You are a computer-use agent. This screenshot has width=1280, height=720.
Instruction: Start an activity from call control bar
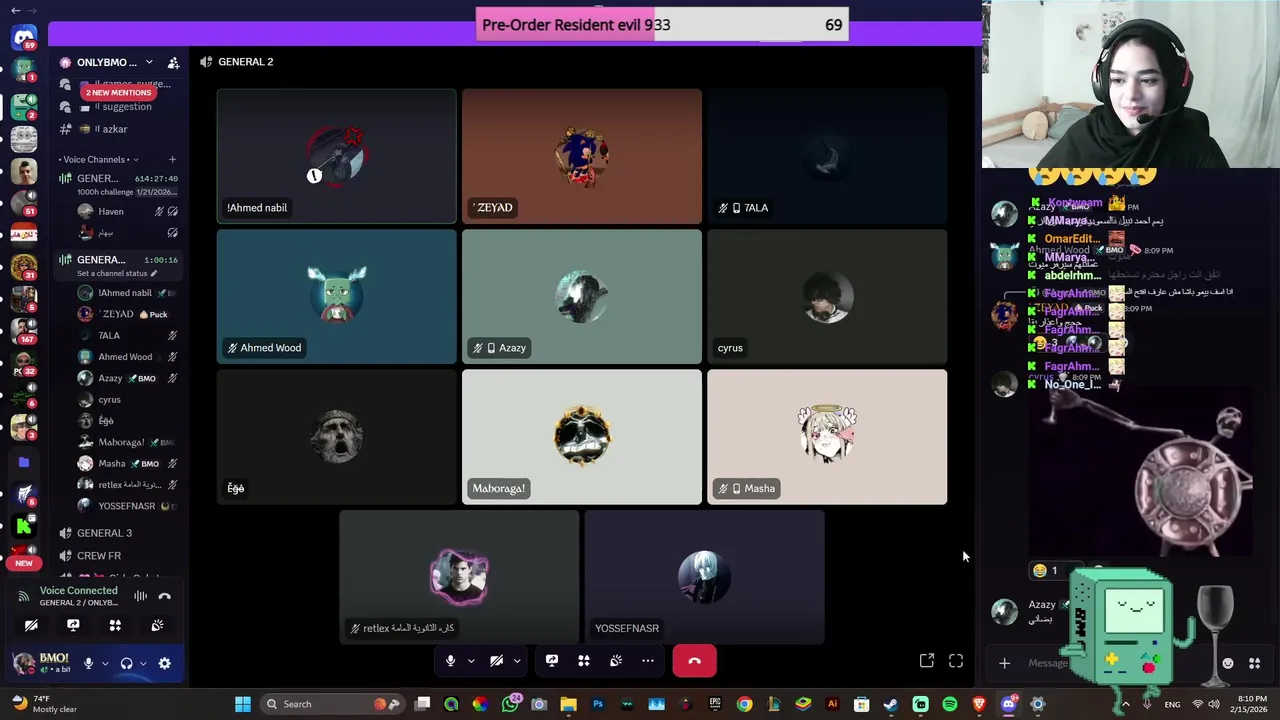click(x=584, y=661)
